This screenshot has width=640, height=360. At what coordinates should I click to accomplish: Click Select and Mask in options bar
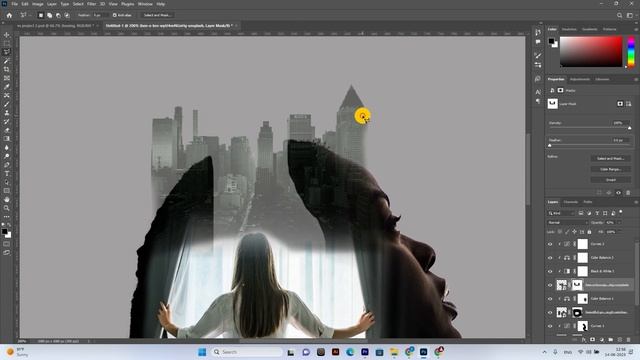coord(157,15)
